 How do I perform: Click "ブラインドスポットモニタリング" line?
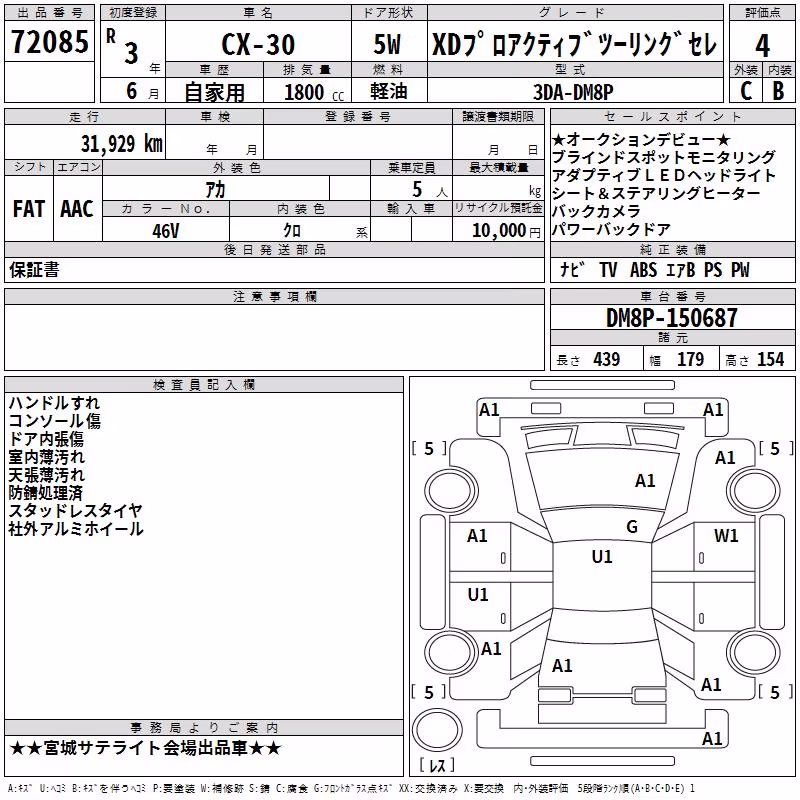pyautogui.click(x=664, y=157)
